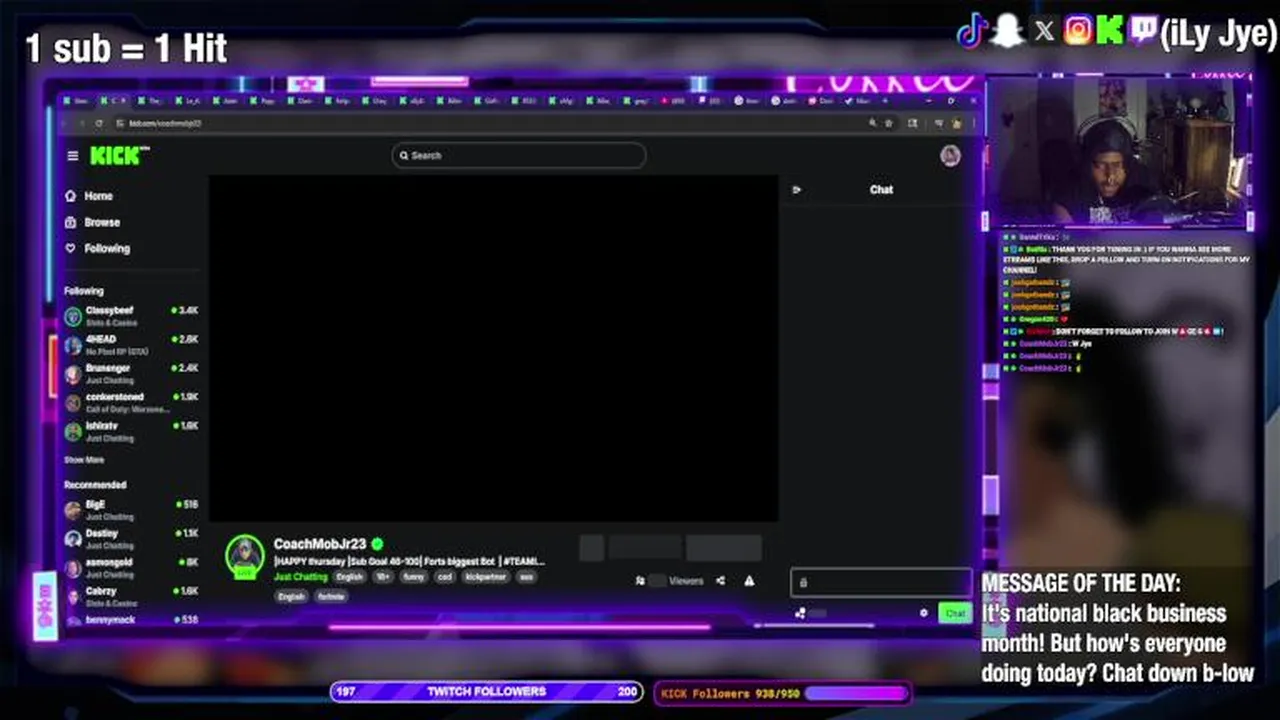The width and height of the screenshot is (1280, 720).
Task: Click the cod tag
Action: pos(445,577)
